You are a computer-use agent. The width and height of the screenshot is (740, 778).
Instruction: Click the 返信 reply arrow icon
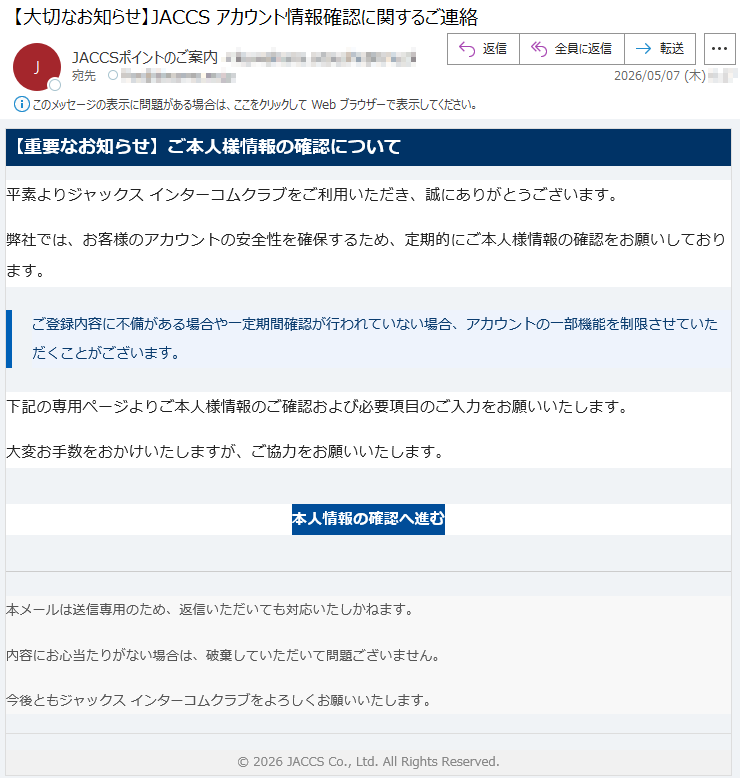click(x=467, y=49)
